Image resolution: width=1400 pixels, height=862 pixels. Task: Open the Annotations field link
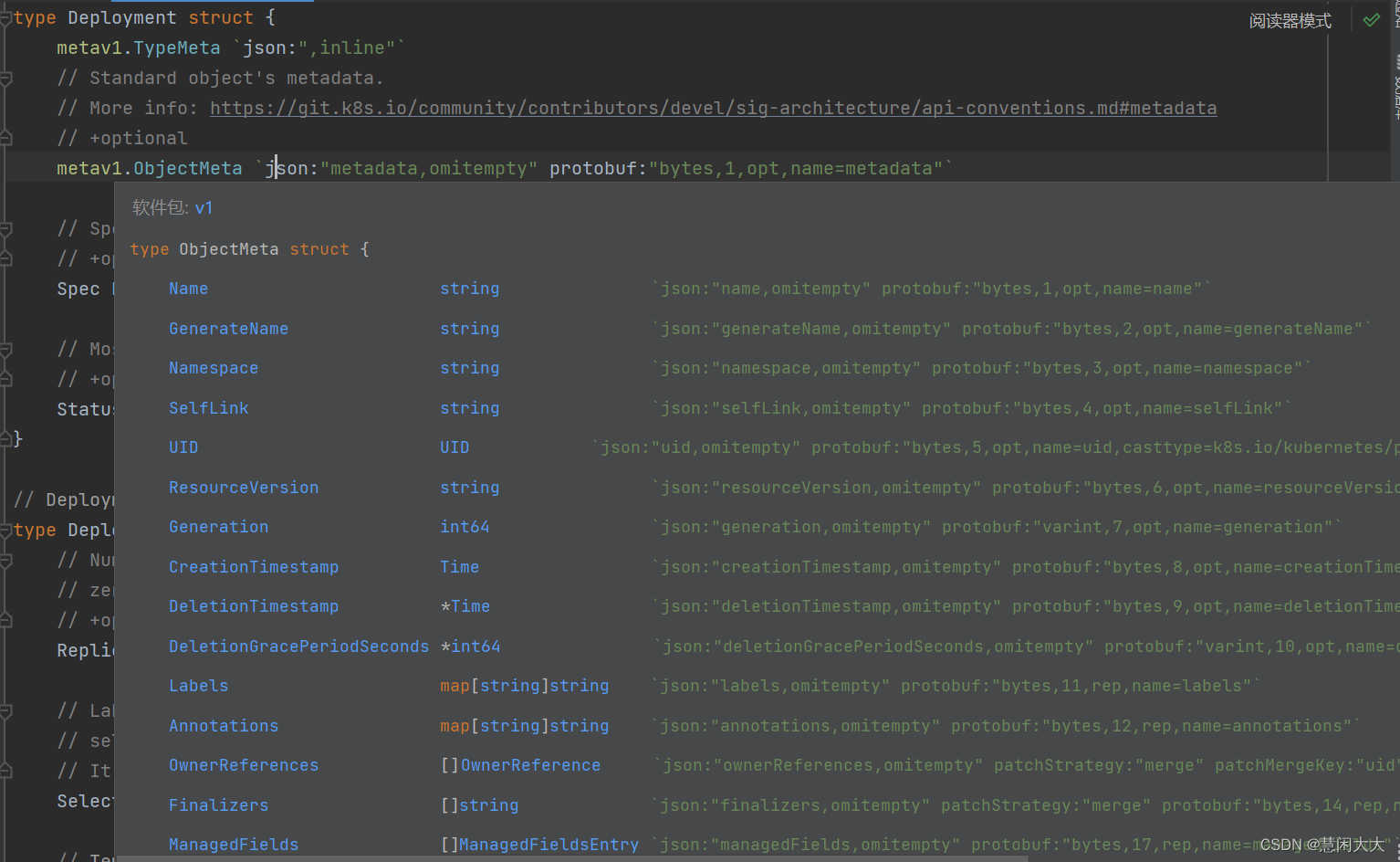click(x=224, y=726)
